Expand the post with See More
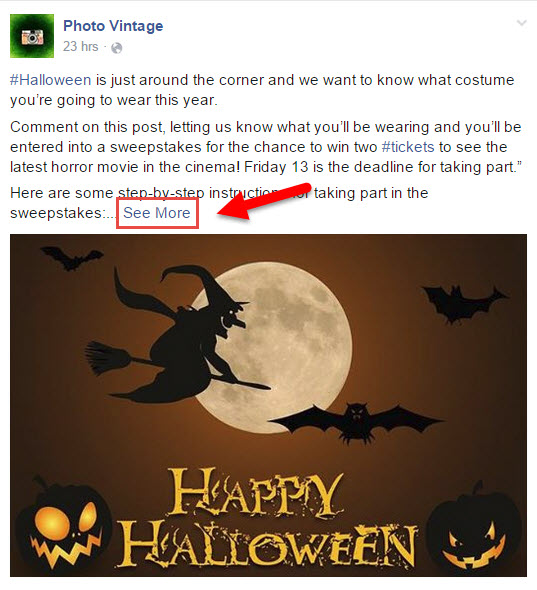 (157, 213)
